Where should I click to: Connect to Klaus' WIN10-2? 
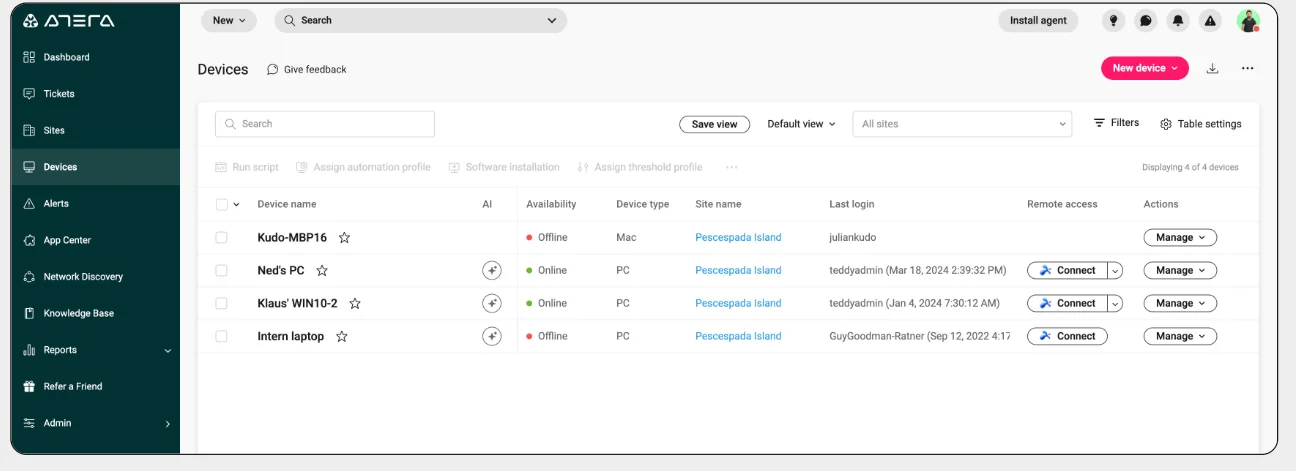pyautogui.click(x=1067, y=304)
